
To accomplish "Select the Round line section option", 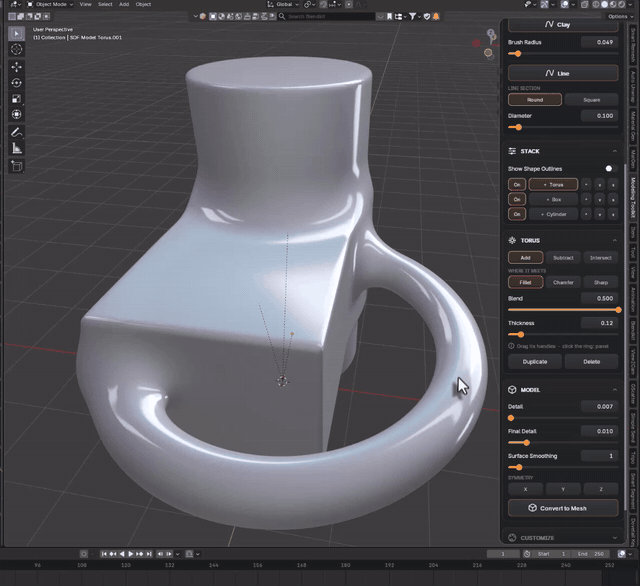I will (535, 100).
